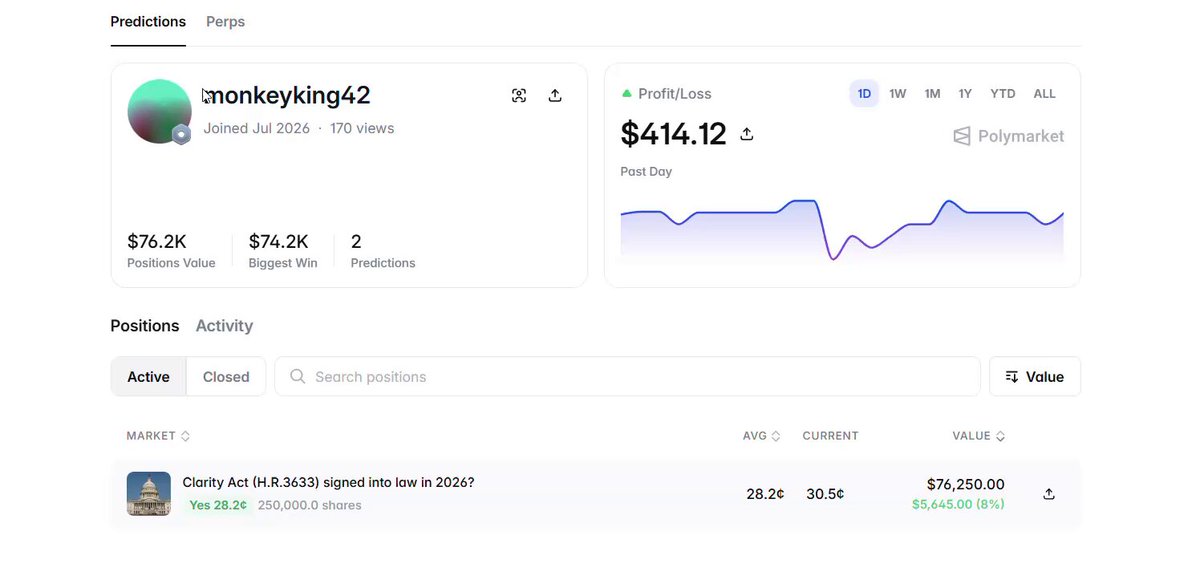The width and height of the screenshot is (1200, 584).
Task: Open the Value sort dropdown
Action: 1035,377
